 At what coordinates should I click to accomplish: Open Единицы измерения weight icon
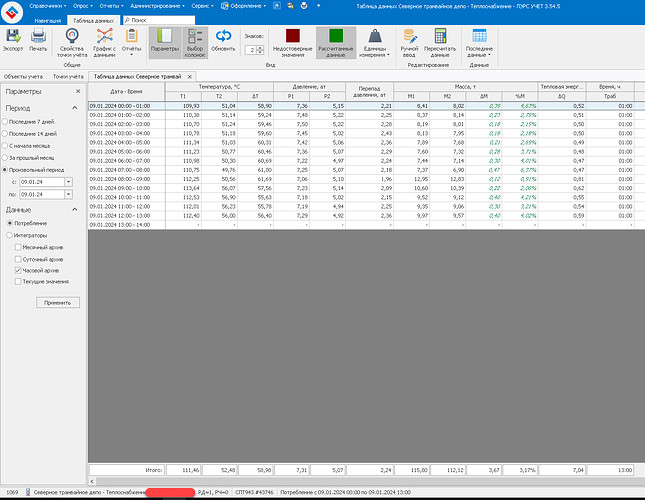375,36
